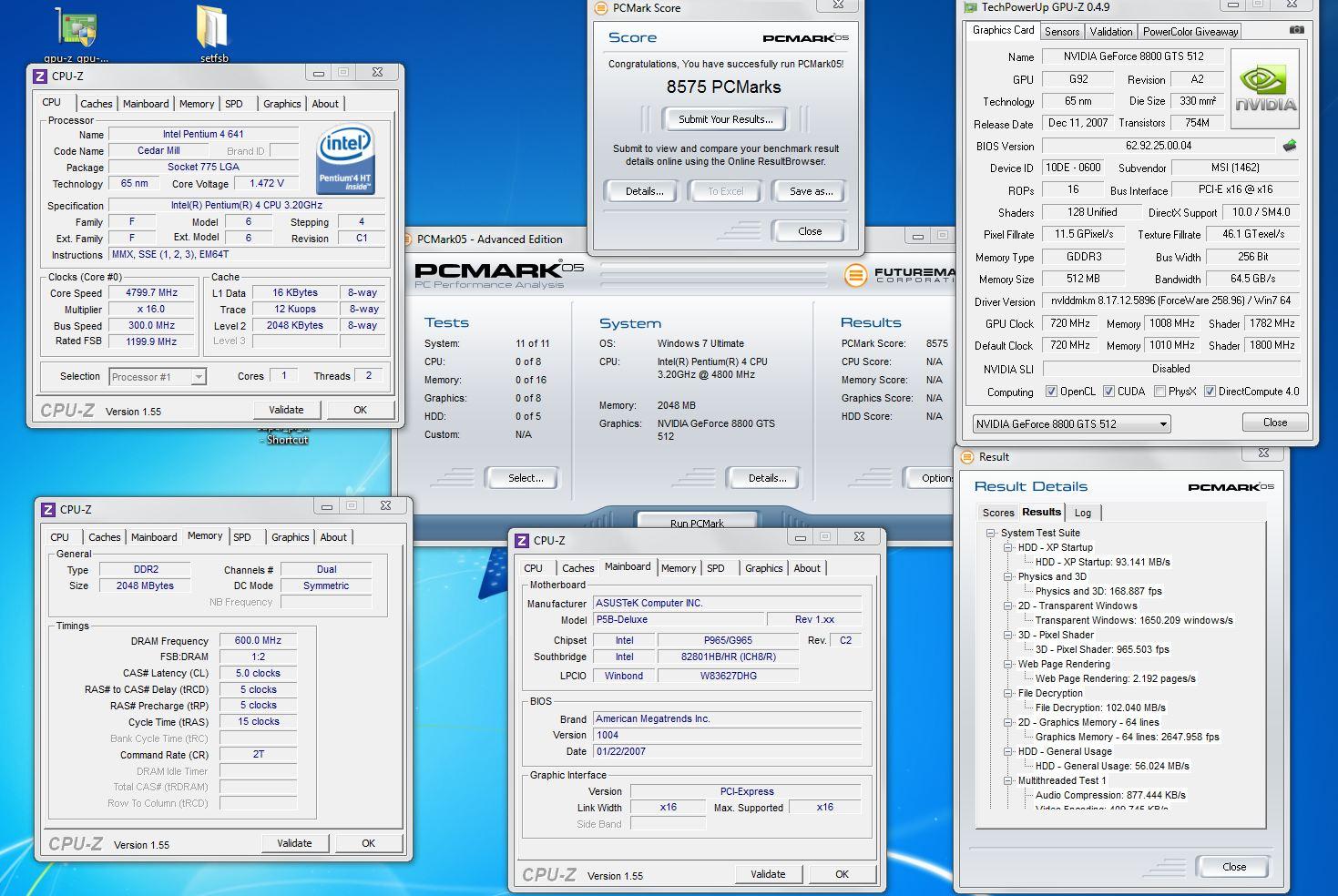Open the PowerColor Giveaway tab
Viewport: 1338px width, 896px height.
[x=1190, y=31]
